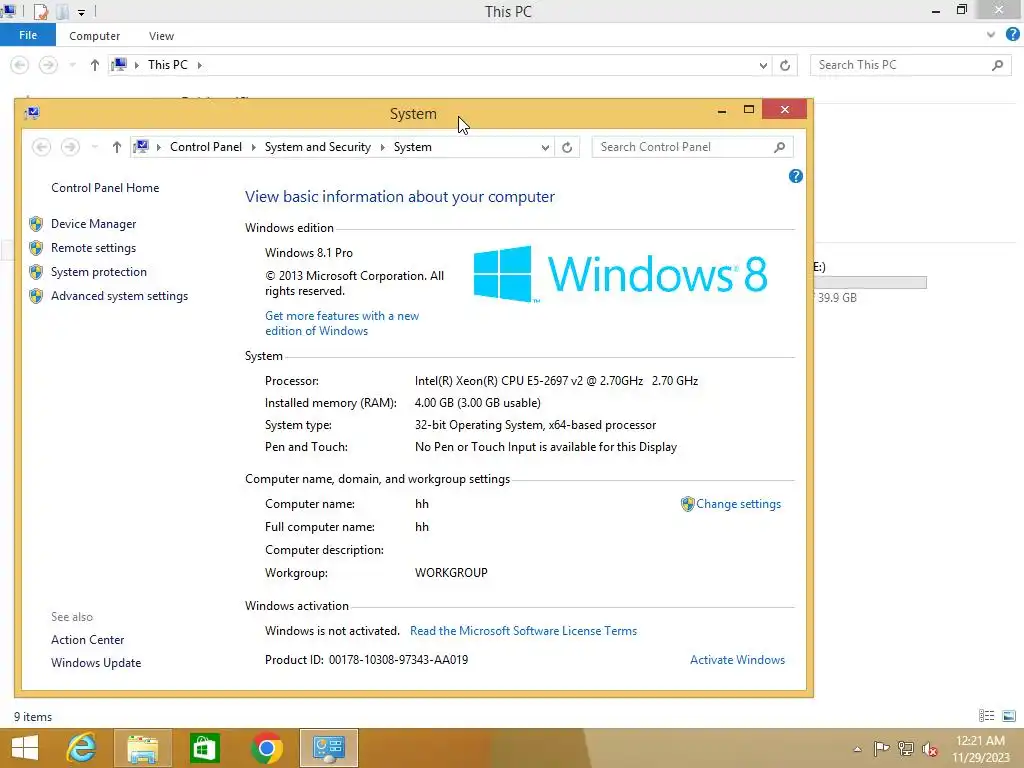Show hidden tray icons arrow
Viewport: 1024px width, 768px height.
pos(857,749)
